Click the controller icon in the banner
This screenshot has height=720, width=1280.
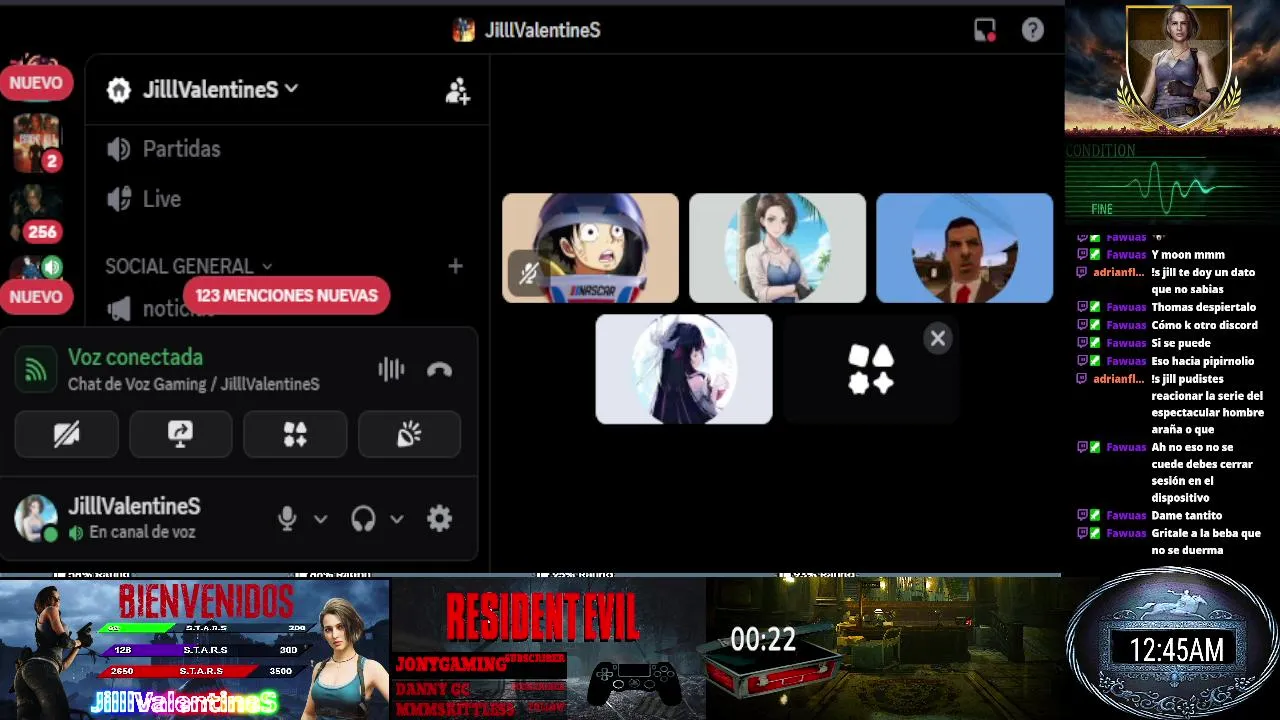(x=633, y=684)
